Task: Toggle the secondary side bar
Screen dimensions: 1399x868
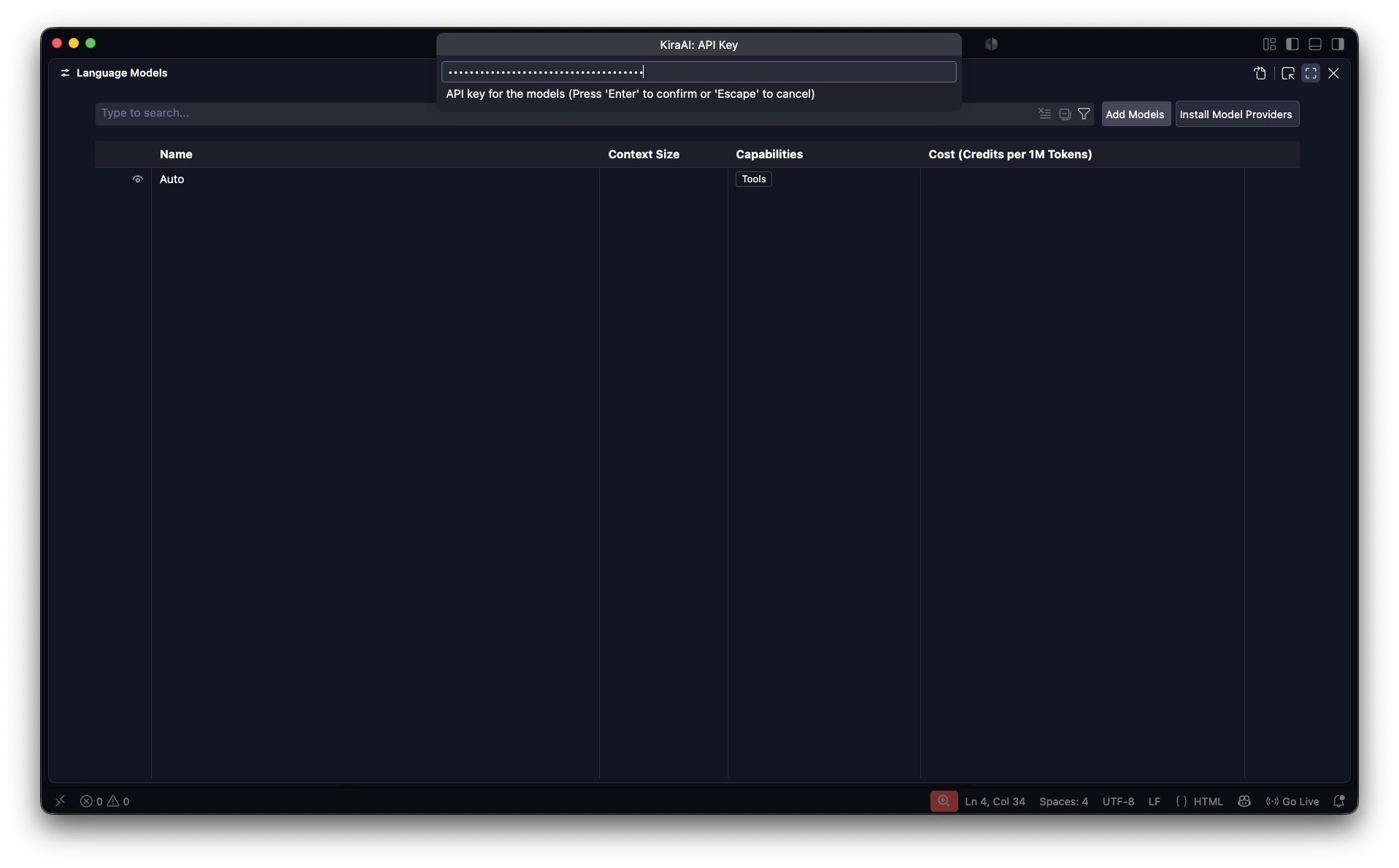Action: 1338,44
